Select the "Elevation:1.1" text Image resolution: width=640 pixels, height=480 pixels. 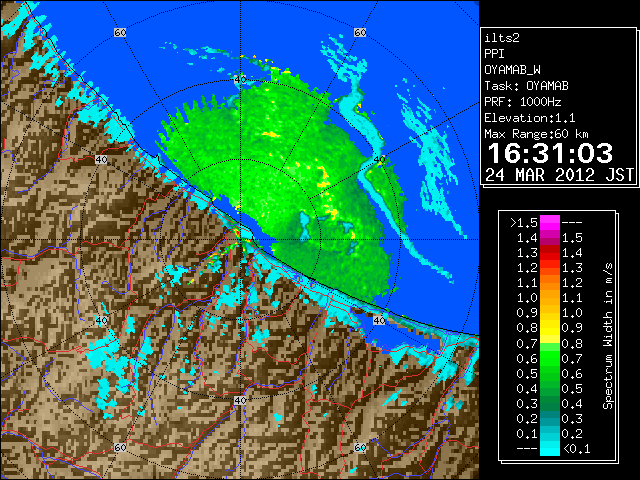click(530, 118)
